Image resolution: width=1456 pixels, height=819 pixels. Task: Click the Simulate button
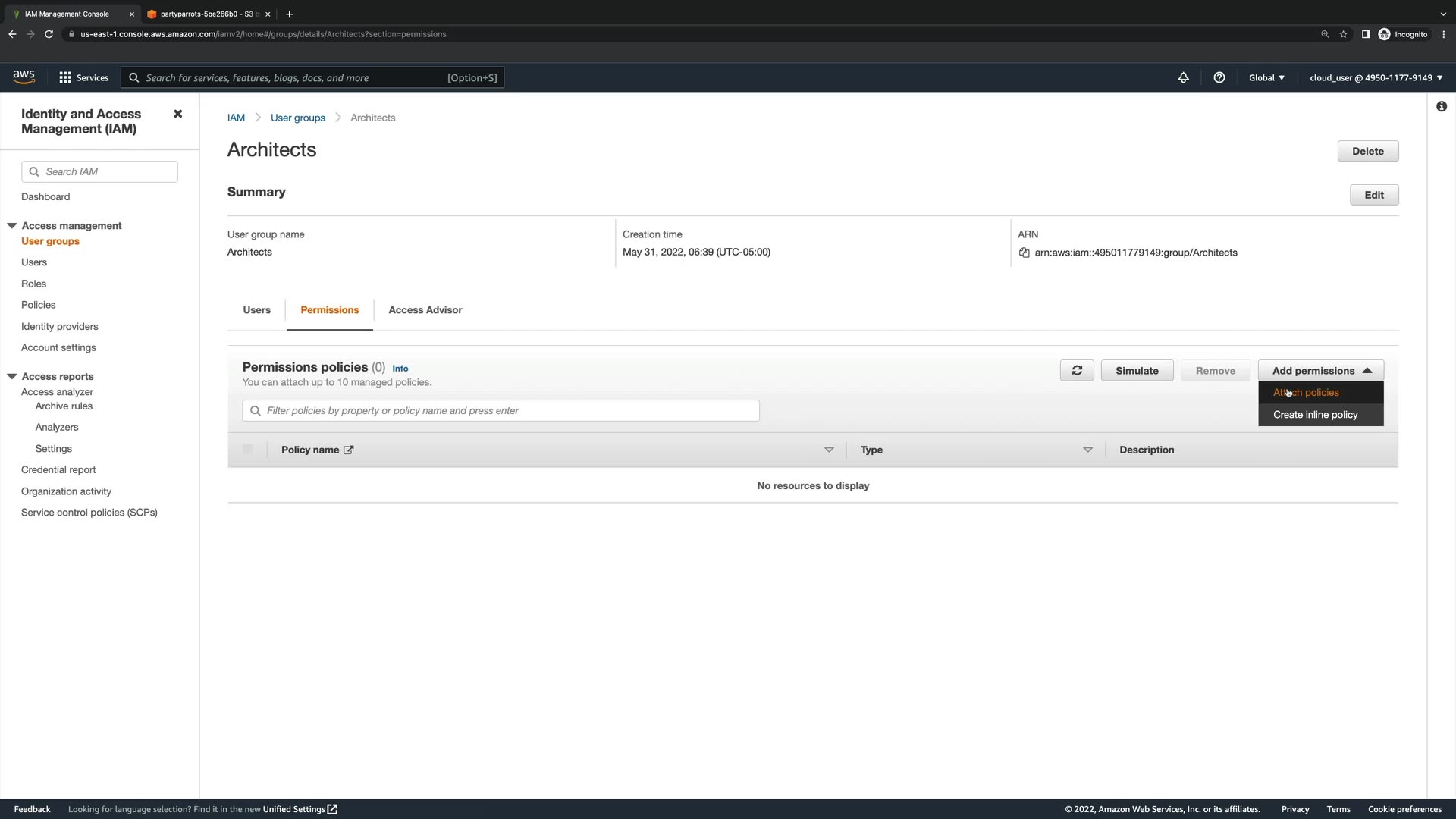(1136, 371)
